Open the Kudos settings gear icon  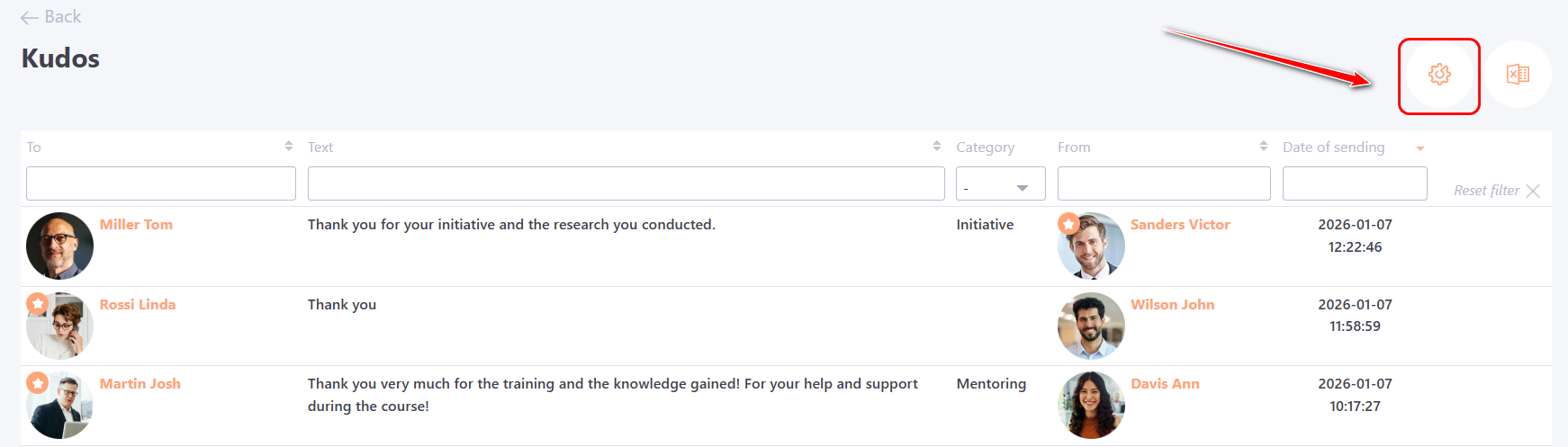coord(1439,75)
